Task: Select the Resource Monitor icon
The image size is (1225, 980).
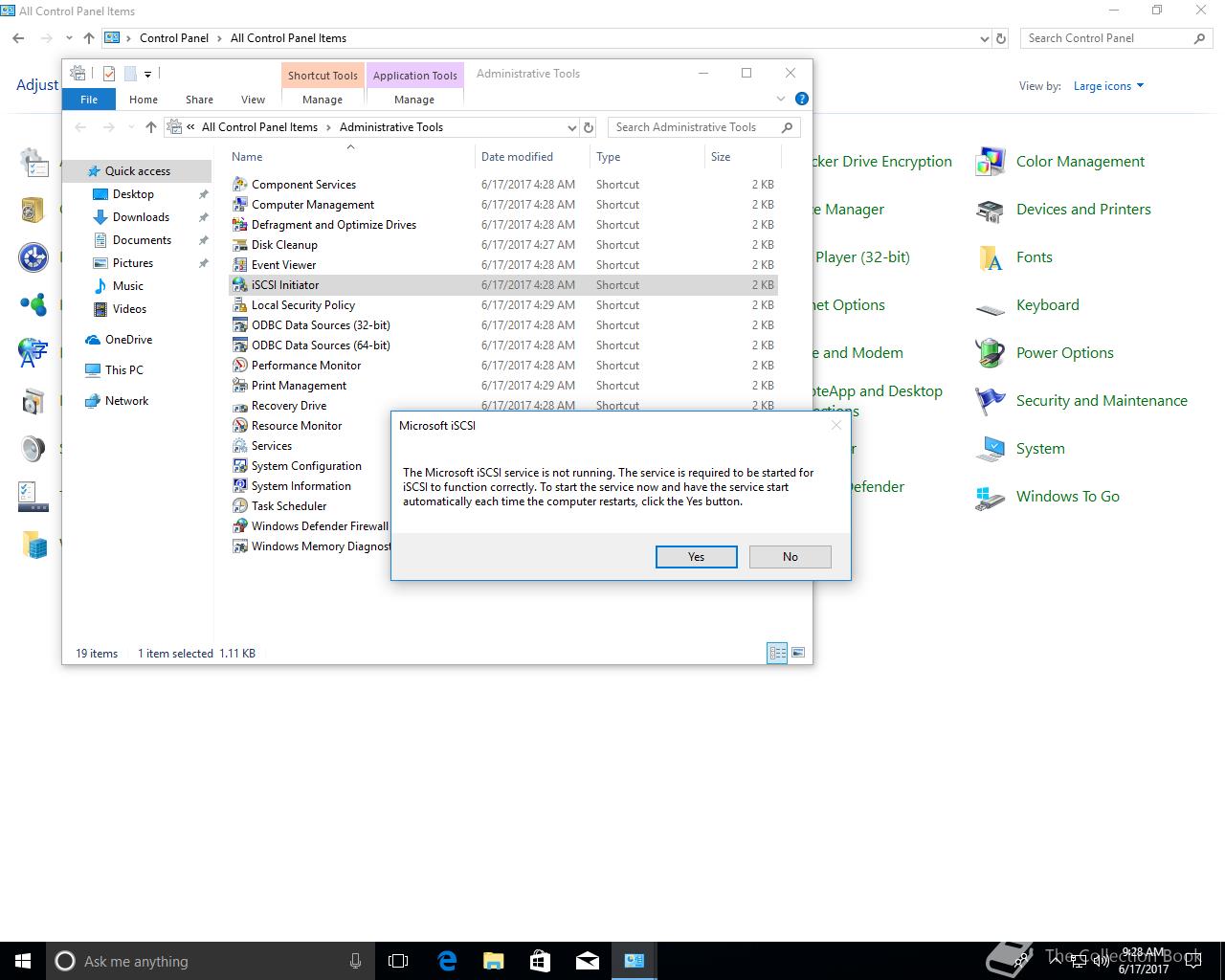Action: [240, 426]
